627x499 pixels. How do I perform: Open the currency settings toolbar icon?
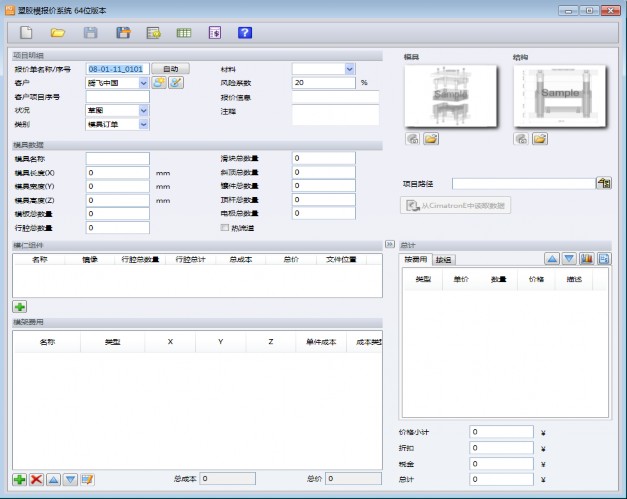(x=214, y=33)
